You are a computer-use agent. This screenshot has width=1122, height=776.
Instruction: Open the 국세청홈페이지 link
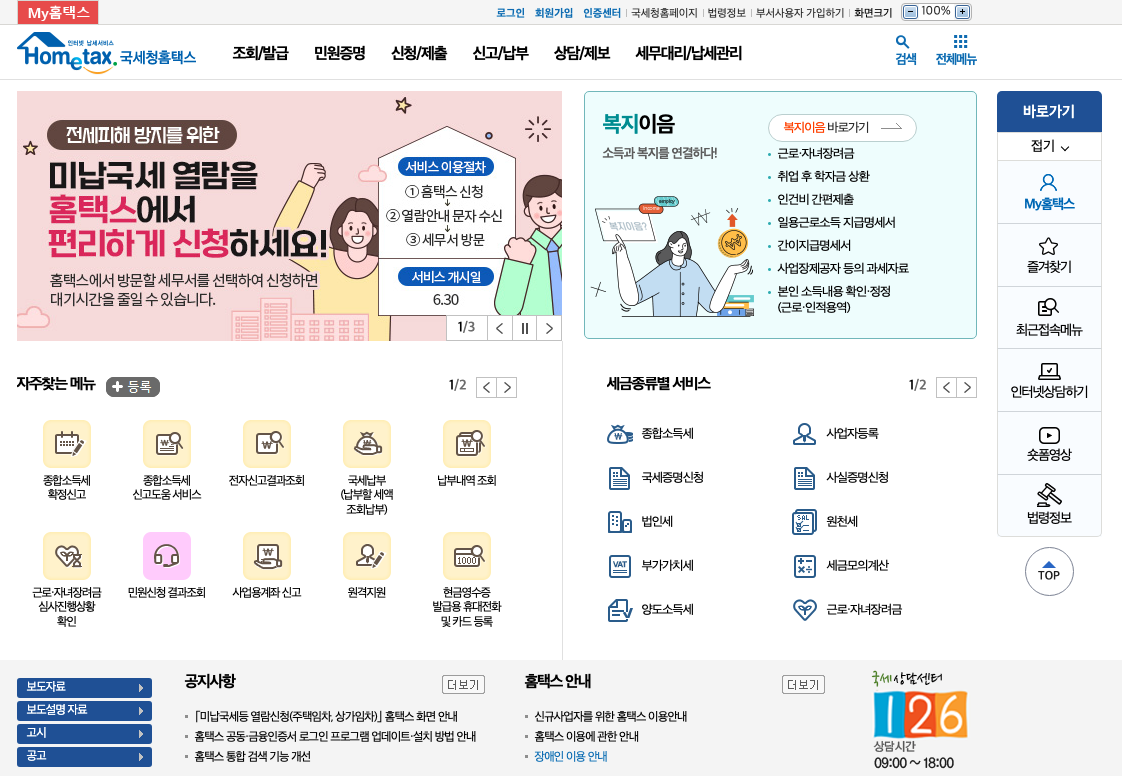point(664,13)
